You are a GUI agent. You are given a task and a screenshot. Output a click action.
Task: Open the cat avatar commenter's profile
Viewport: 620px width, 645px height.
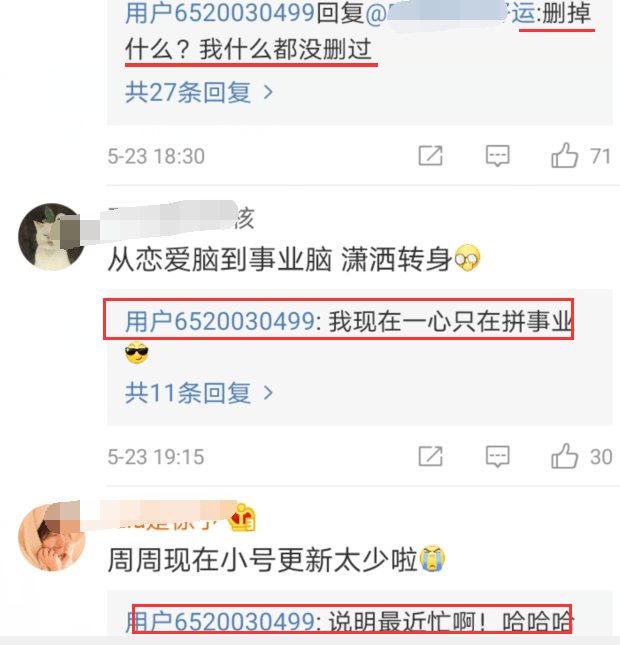(x=51, y=237)
